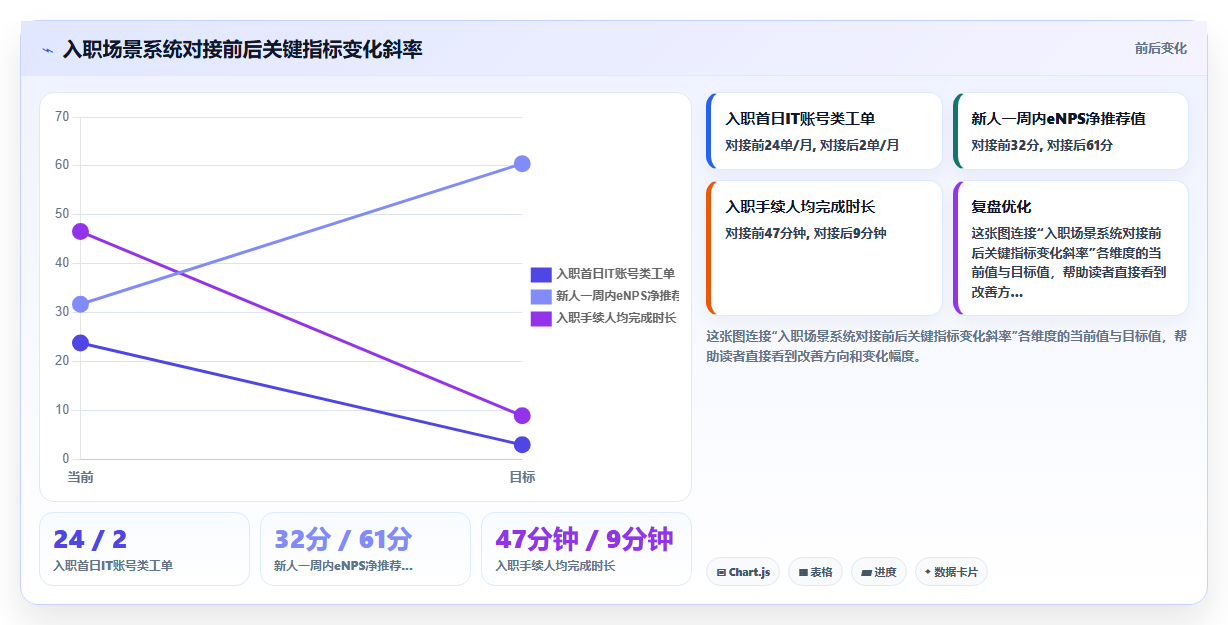Click the IT账号类工单 point at 当前

tap(81, 343)
